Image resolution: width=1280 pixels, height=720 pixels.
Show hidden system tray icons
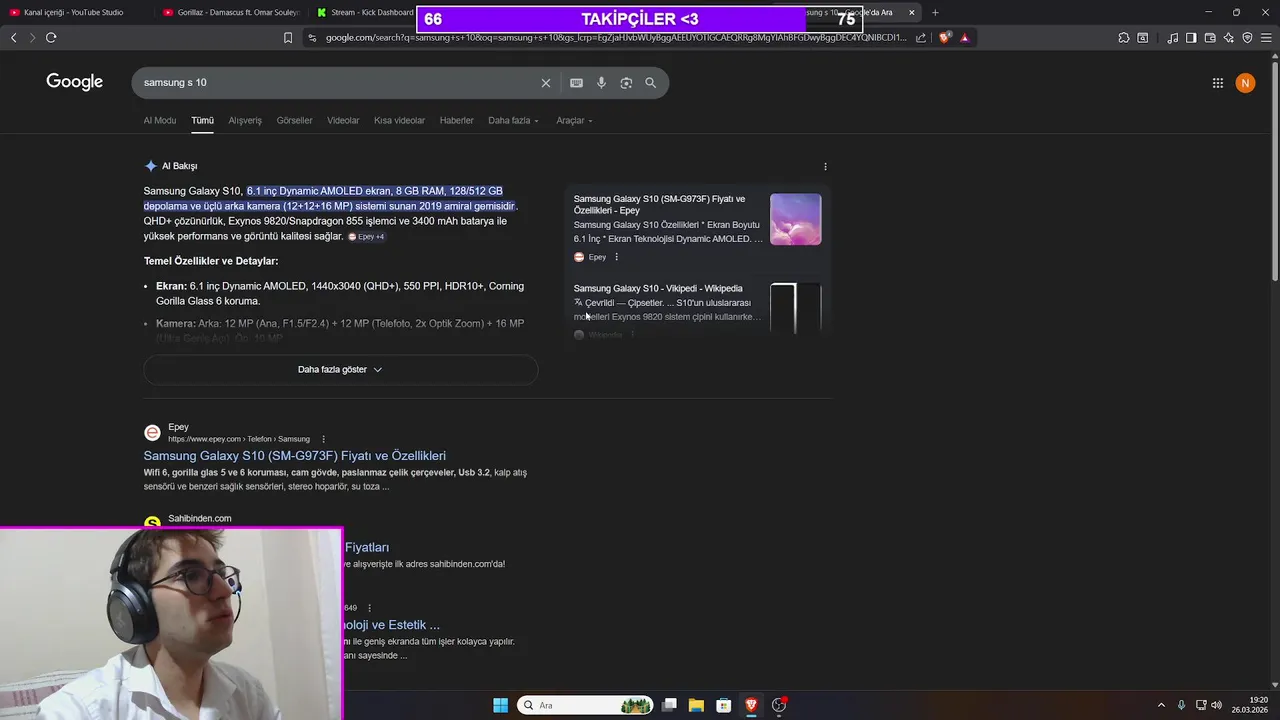point(1161,705)
